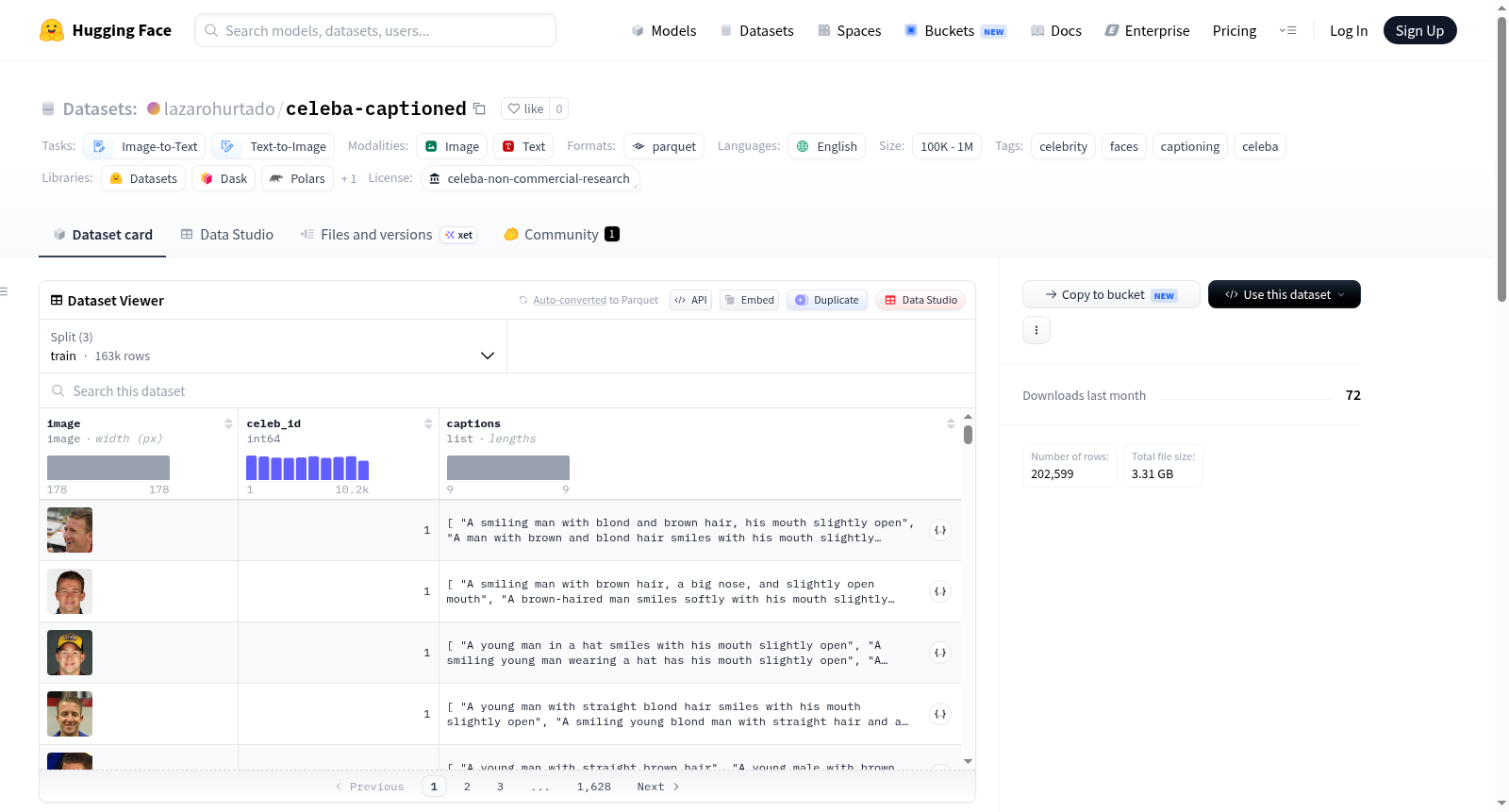The image size is (1509, 812).
Task: Go to Pricing page
Action: (x=1235, y=30)
